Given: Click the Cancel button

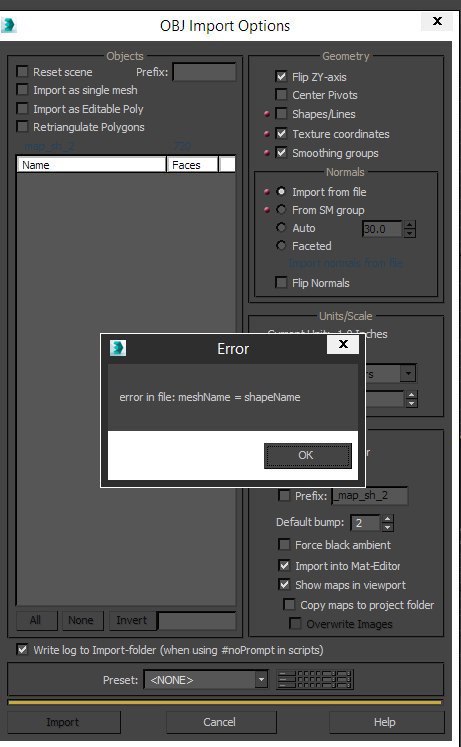Looking at the screenshot, I should click(x=220, y=722).
